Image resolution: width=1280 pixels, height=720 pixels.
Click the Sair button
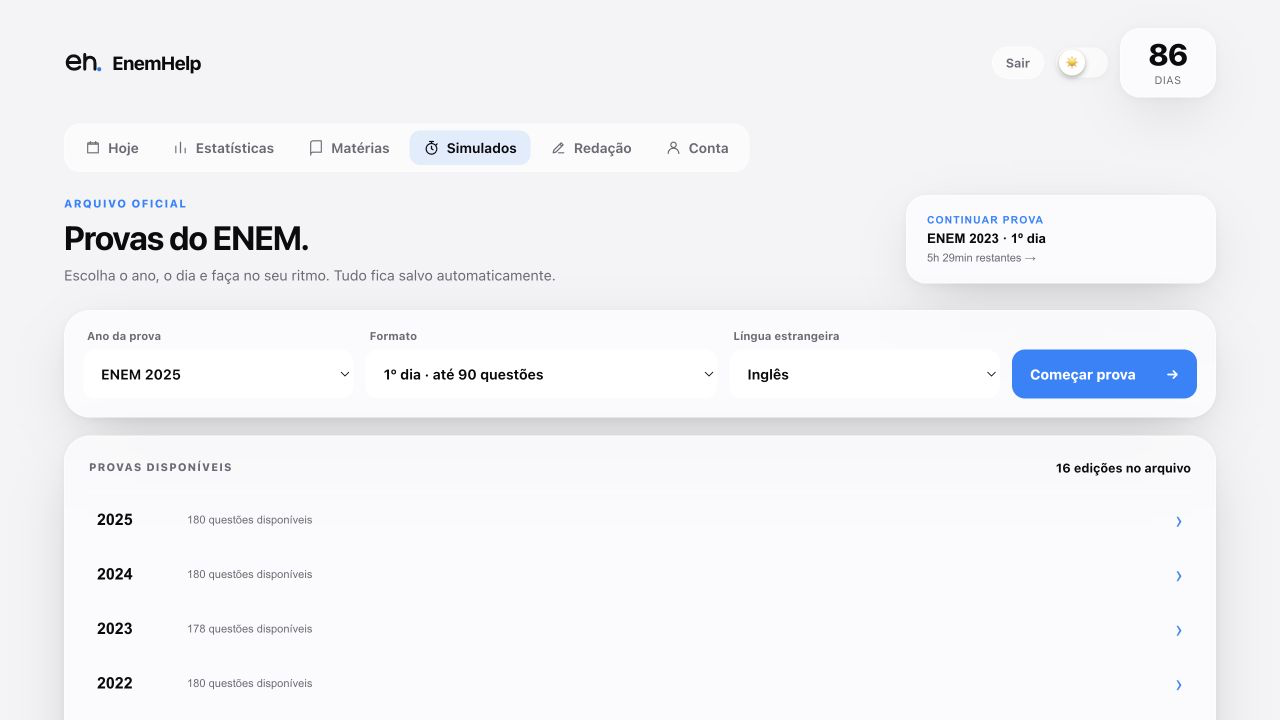coord(1018,63)
